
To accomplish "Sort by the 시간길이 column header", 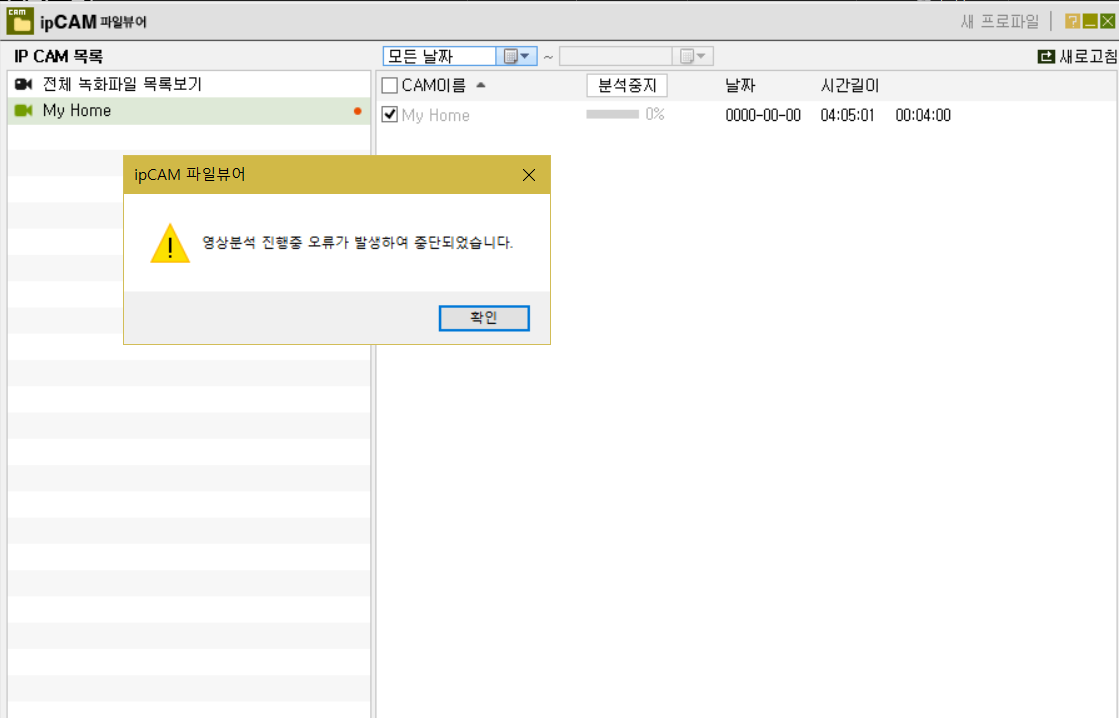I will pos(849,86).
